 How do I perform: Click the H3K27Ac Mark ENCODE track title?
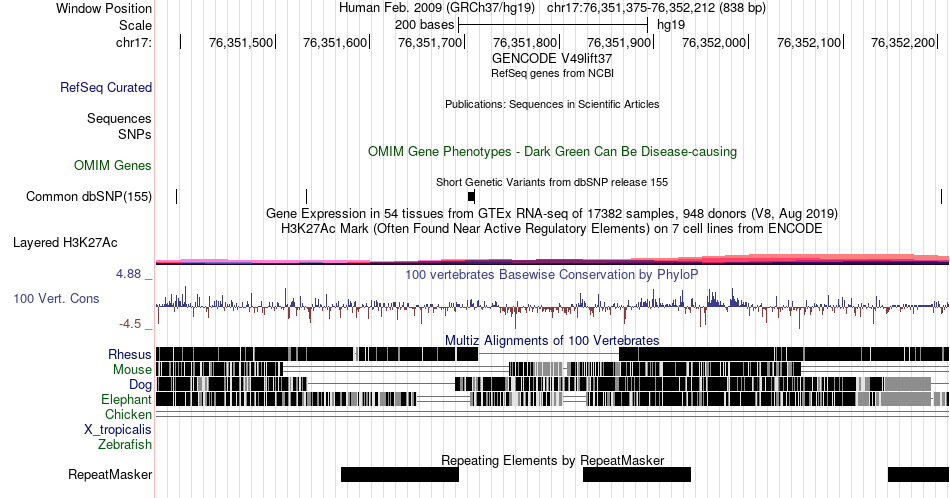552,228
